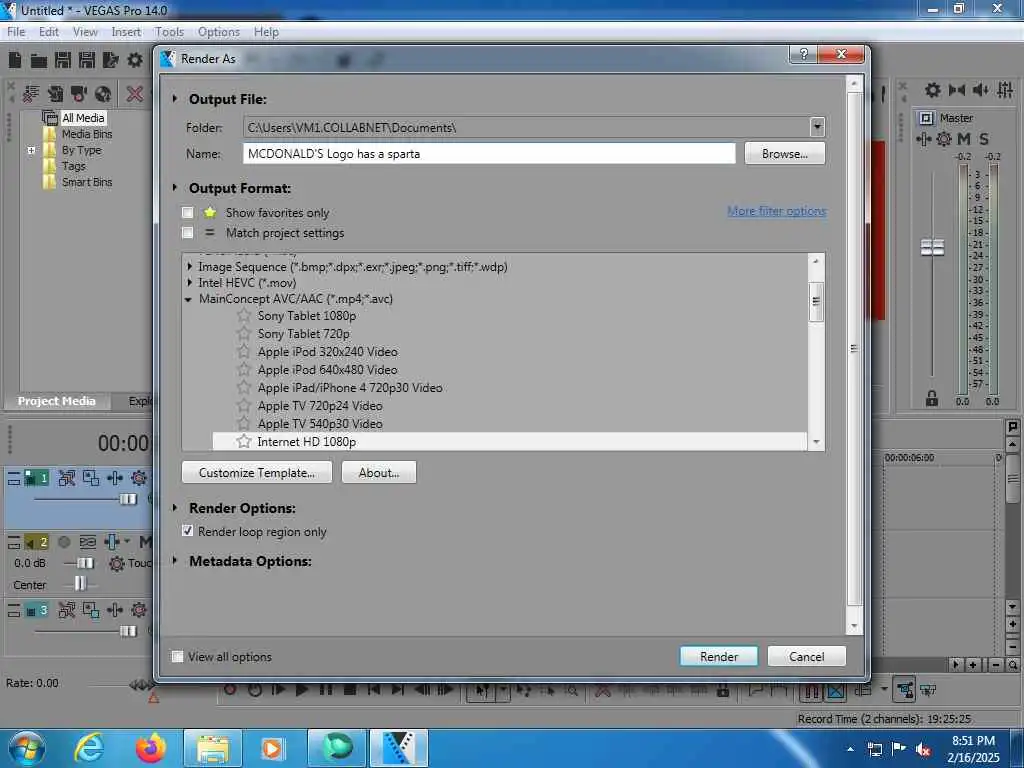
Task: Open the Edit menu
Action: [x=48, y=31]
